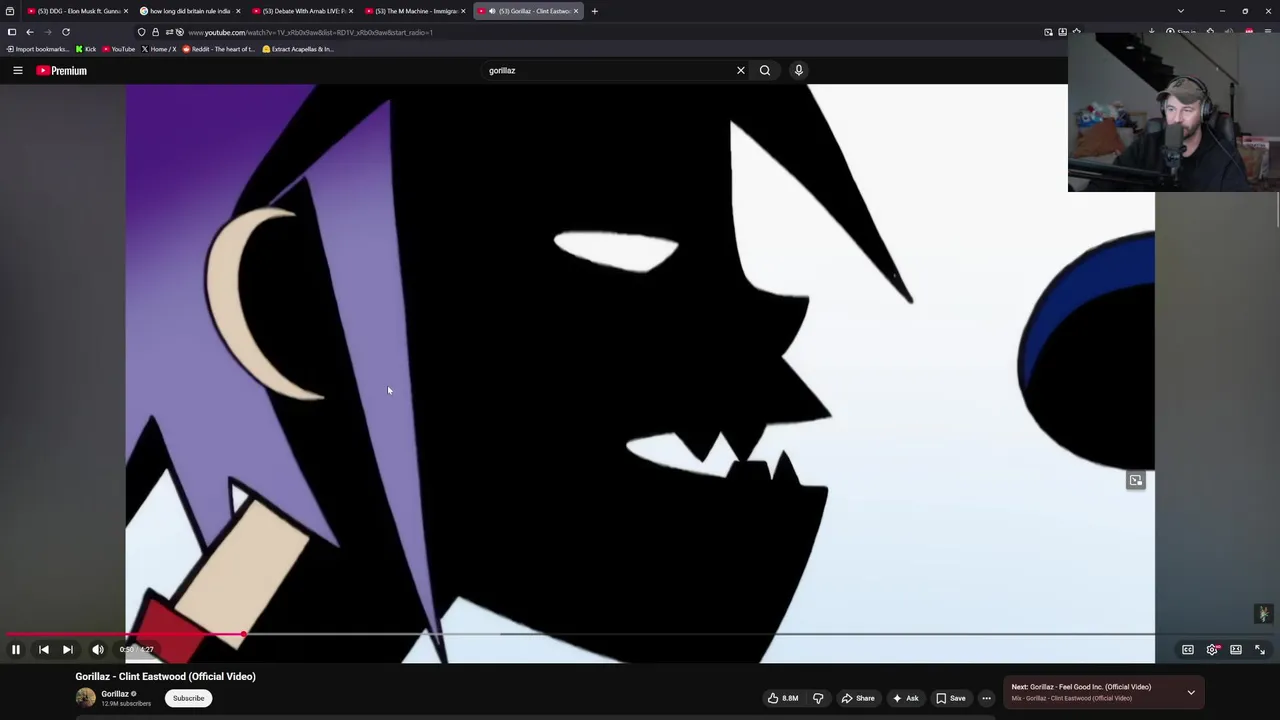Share the Clint Eastwood video
Viewport: 1280px width, 720px height.
click(x=858, y=698)
